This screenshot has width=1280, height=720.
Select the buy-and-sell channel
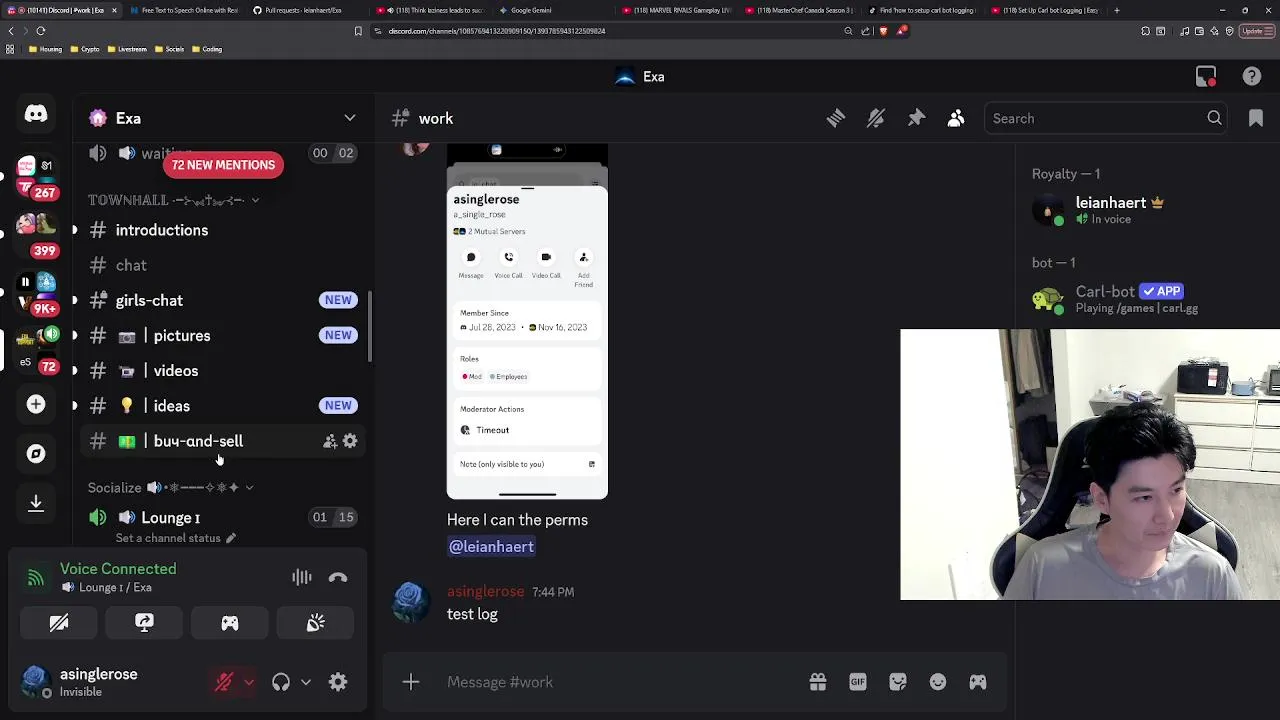click(200, 441)
